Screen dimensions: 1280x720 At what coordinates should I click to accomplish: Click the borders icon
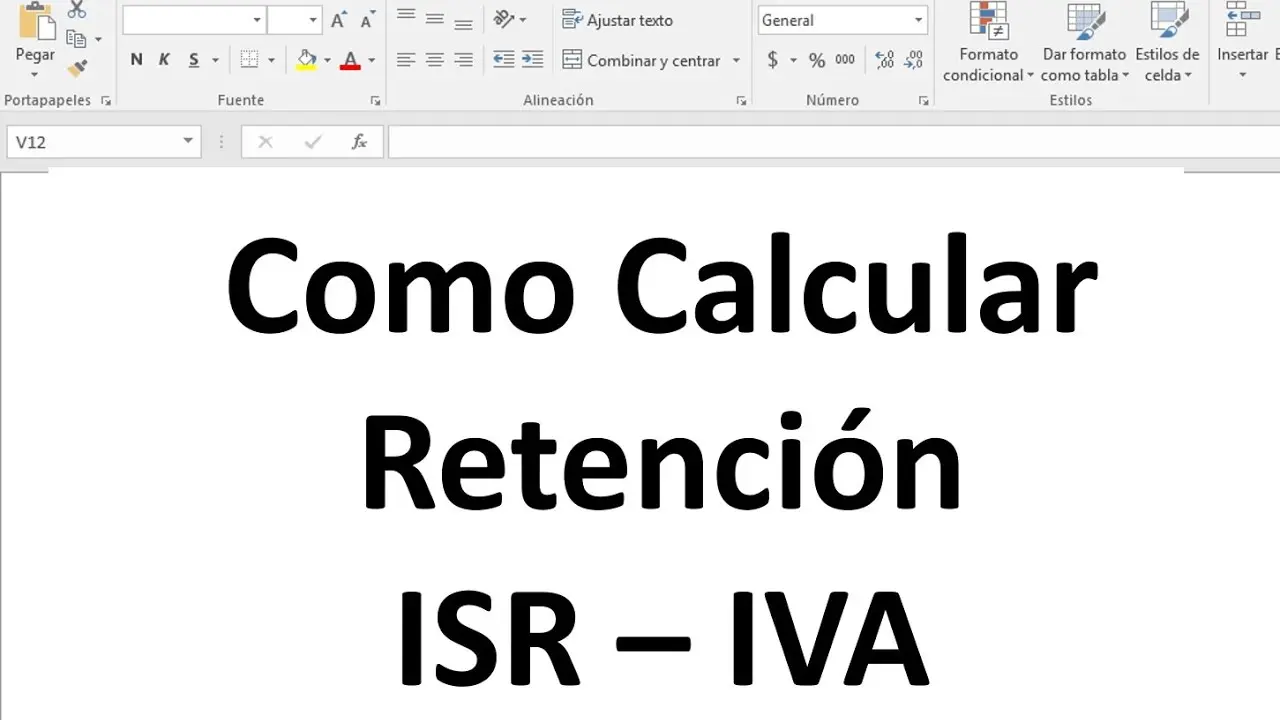coord(250,60)
